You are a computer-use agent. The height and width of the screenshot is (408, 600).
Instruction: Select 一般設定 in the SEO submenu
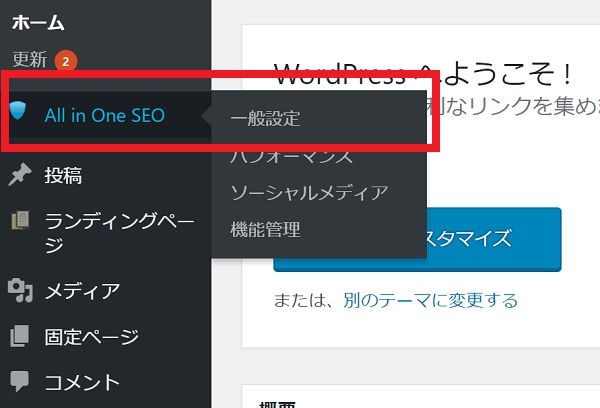tap(265, 118)
